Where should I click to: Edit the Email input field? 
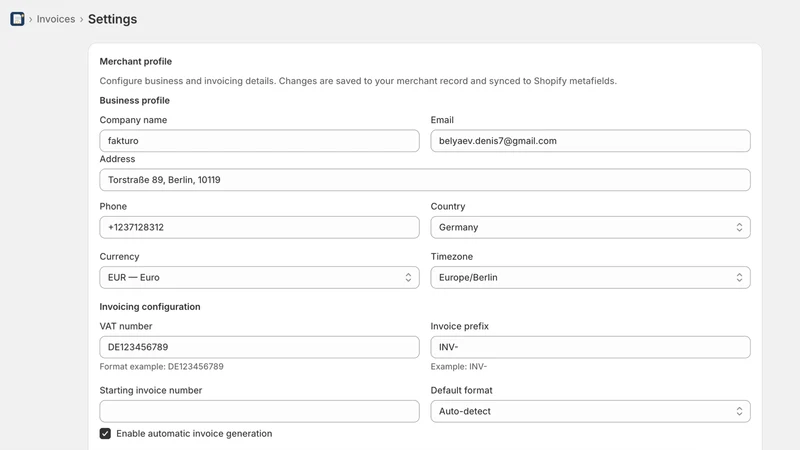coord(590,141)
